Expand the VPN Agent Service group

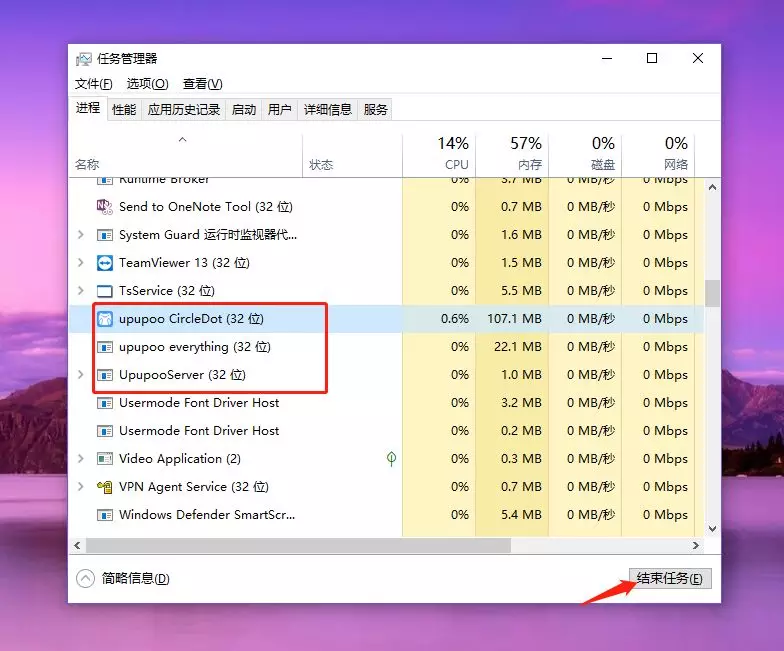coord(80,486)
